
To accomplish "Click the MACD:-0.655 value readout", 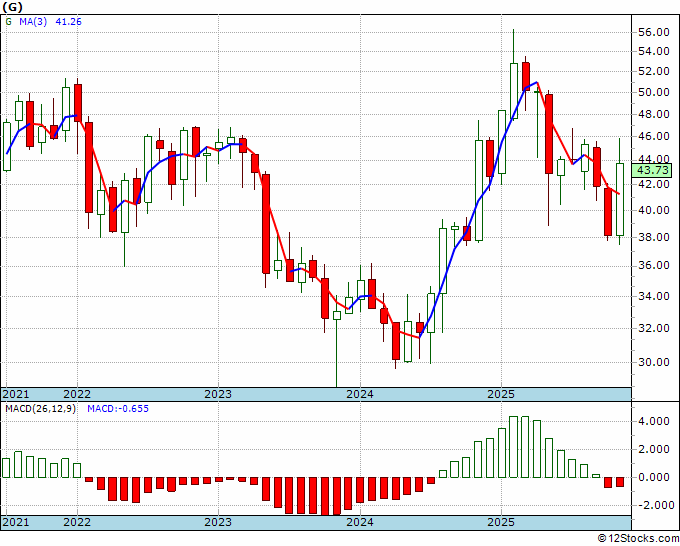I will (x=118, y=409).
